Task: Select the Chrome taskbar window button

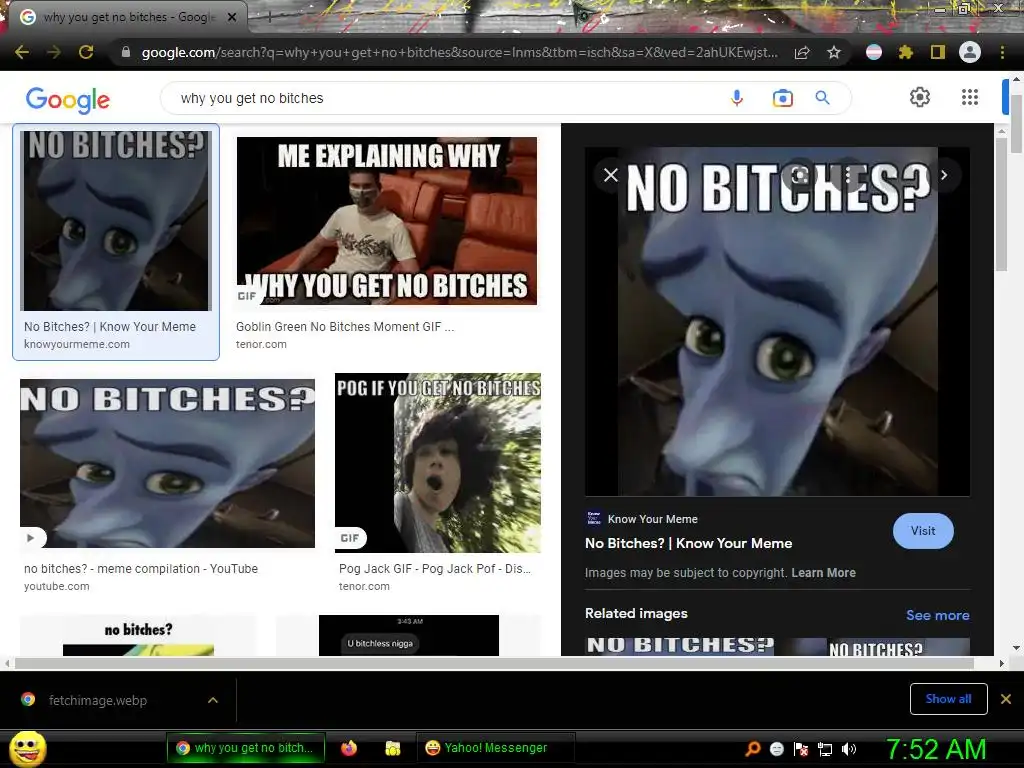Action: (x=246, y=748)
